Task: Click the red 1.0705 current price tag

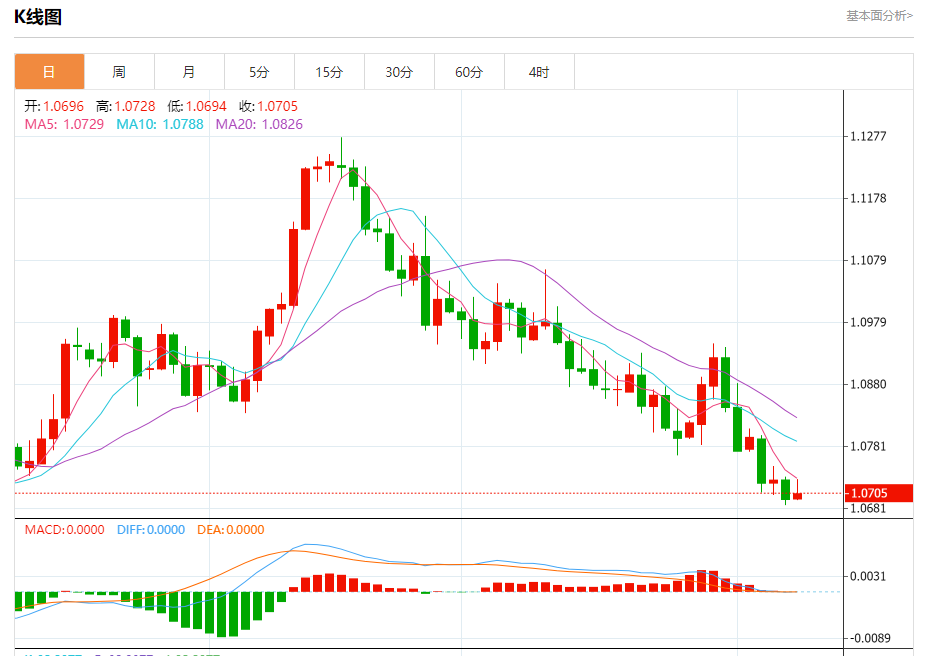Action: tap(879, 493)
